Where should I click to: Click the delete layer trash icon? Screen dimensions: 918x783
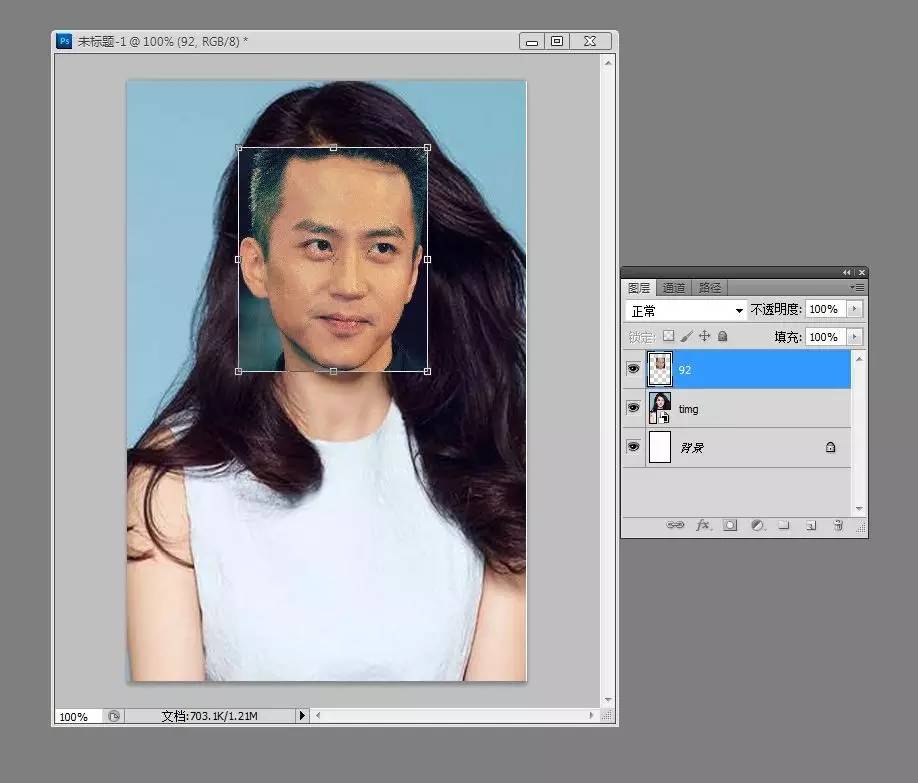pos(838,525)
